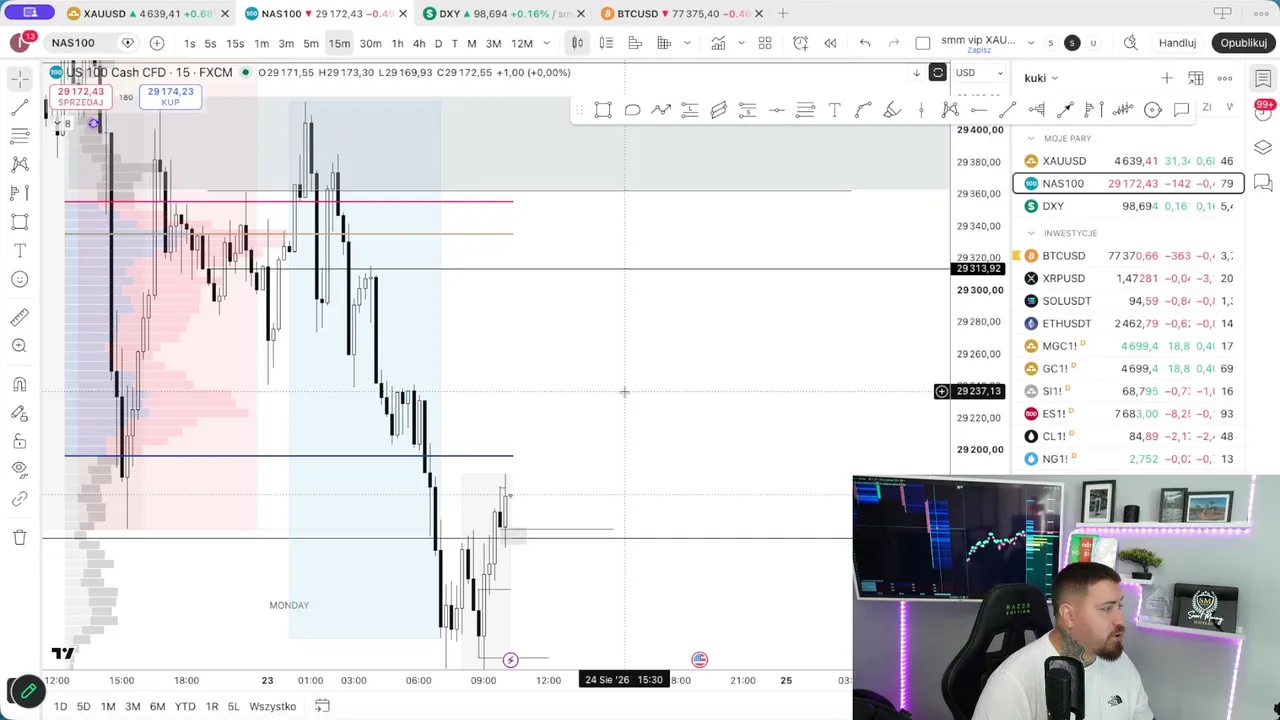Viewport: 1280px width, 720px height.
Task: Open the chart layout selector square
Action: tap(923, 43)
